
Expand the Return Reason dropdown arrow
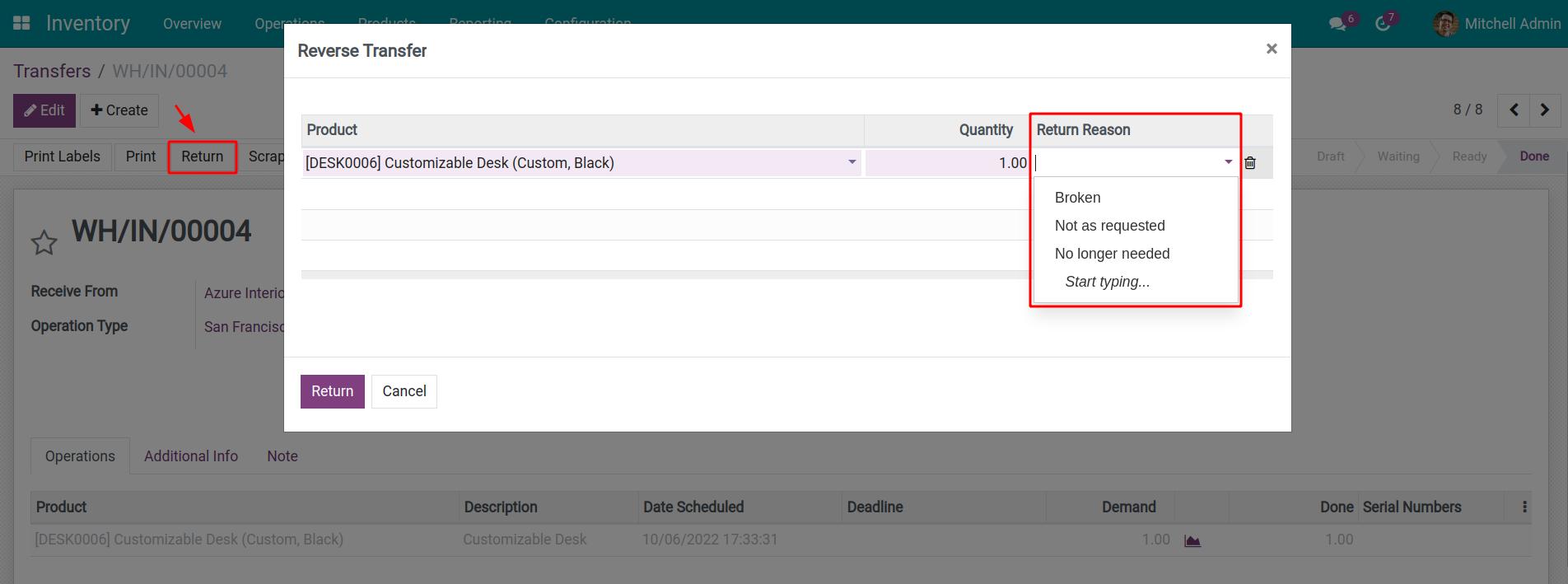pyautogui.click(x=1228, y=162)
